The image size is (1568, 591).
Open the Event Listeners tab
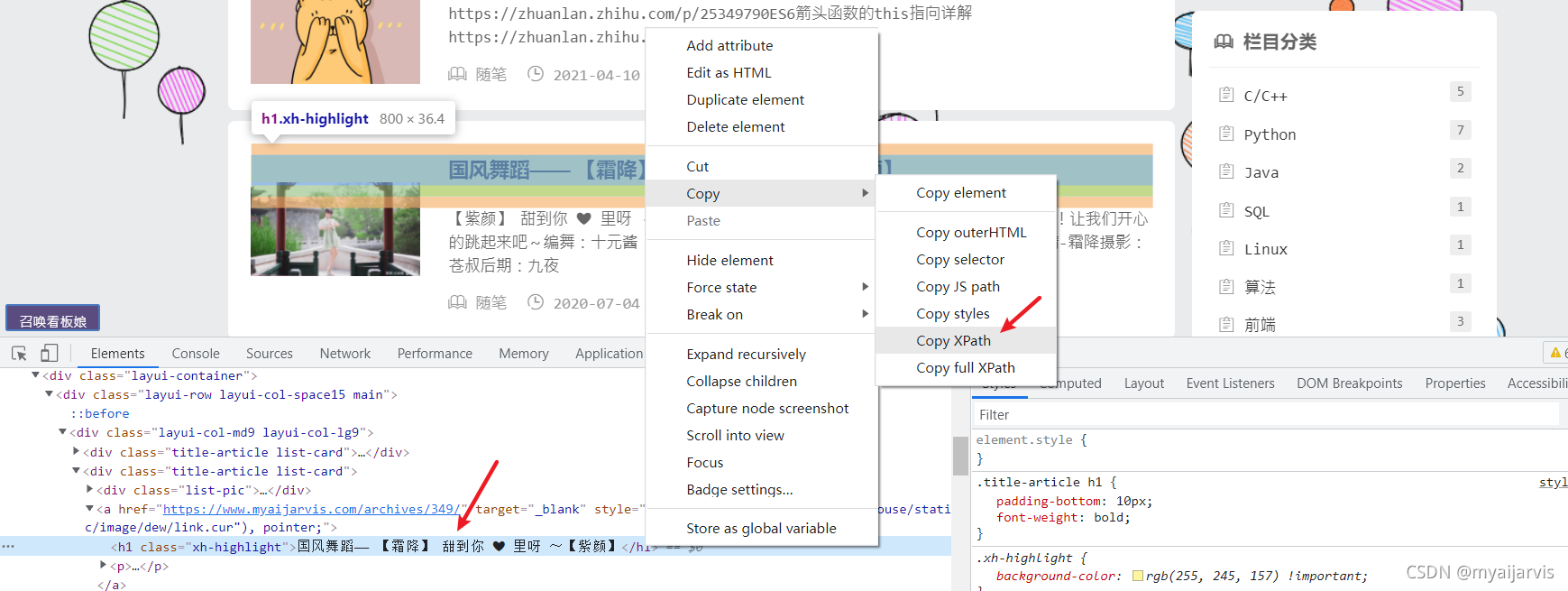1230,383
